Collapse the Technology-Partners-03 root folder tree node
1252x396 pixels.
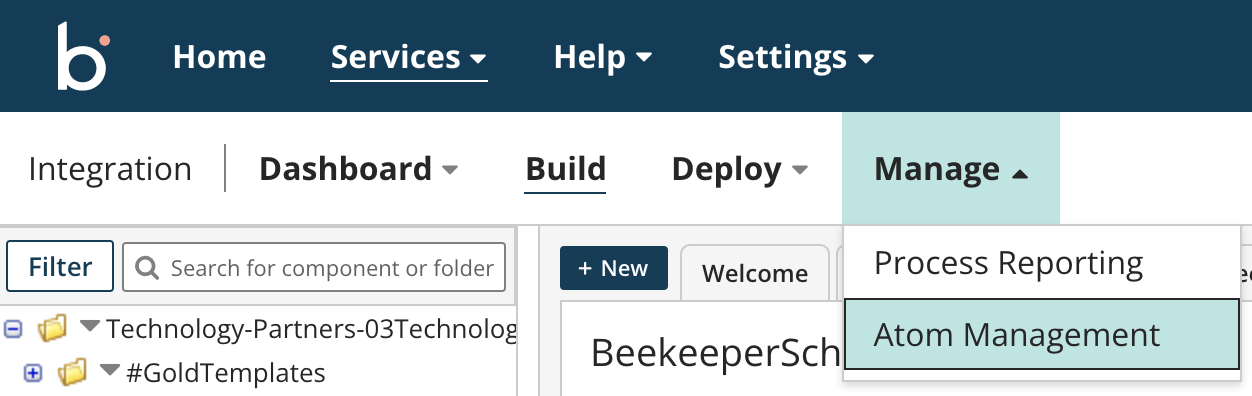click(x=14, y=328)
